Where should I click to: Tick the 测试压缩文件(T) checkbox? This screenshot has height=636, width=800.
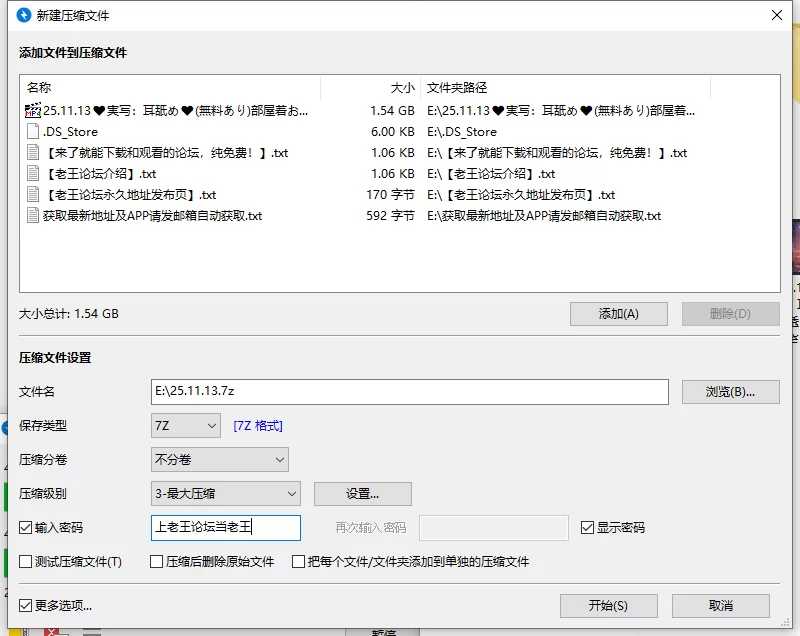(25, 562)
